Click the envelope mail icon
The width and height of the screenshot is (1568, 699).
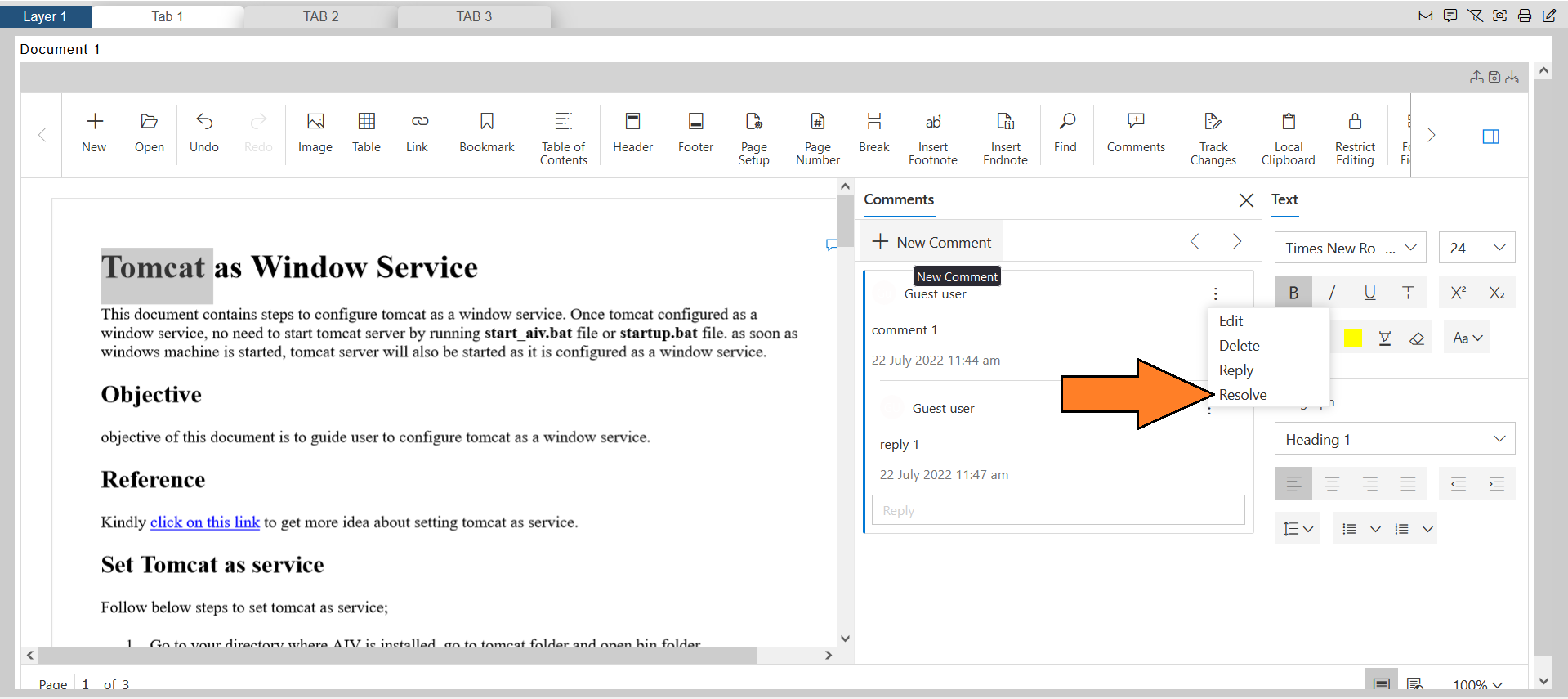[x=1426, y=16]
